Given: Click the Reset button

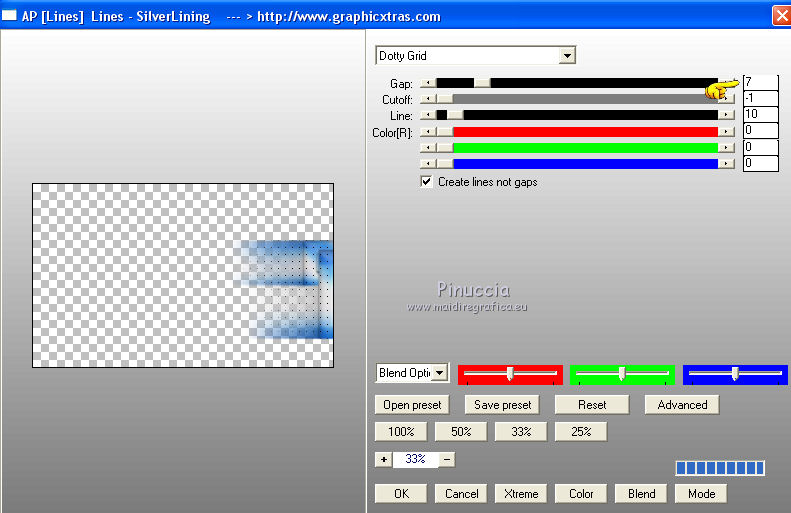Looking at the screenshot, I should pos(592,405).
